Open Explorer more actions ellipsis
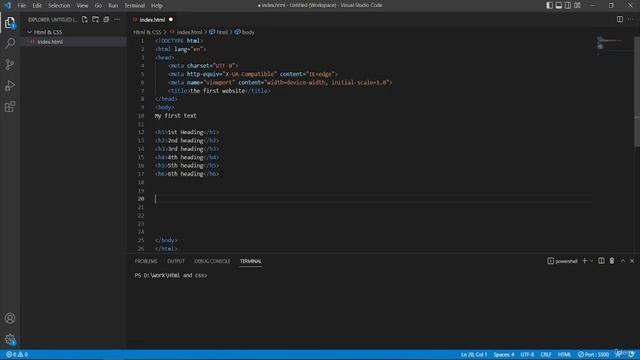This screenshot has height=360, width=640. click(x=117, y=19)
